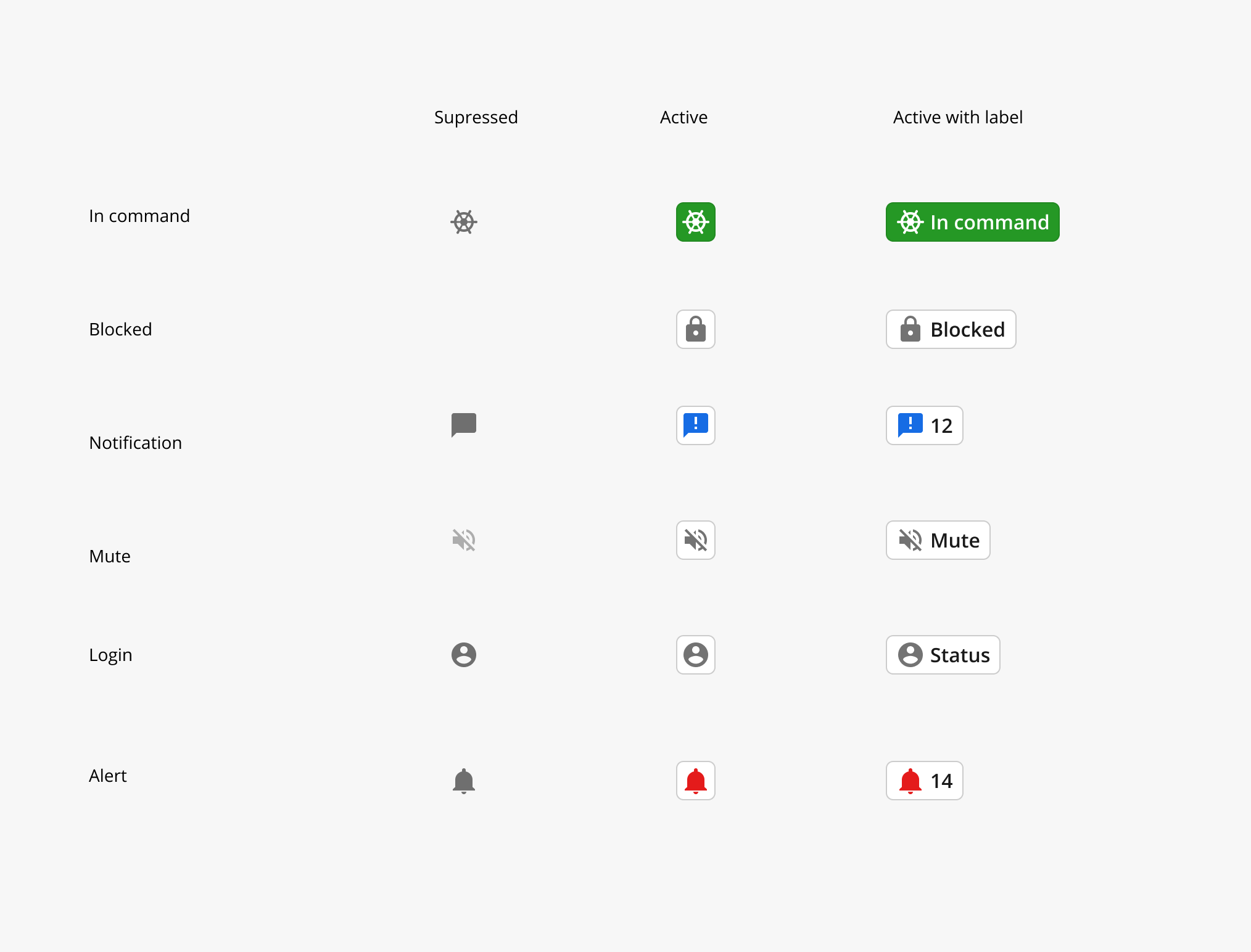Click the active Blocked lock icon button
Viewport: 1251px width, 952px height.
tap(696, 329)
